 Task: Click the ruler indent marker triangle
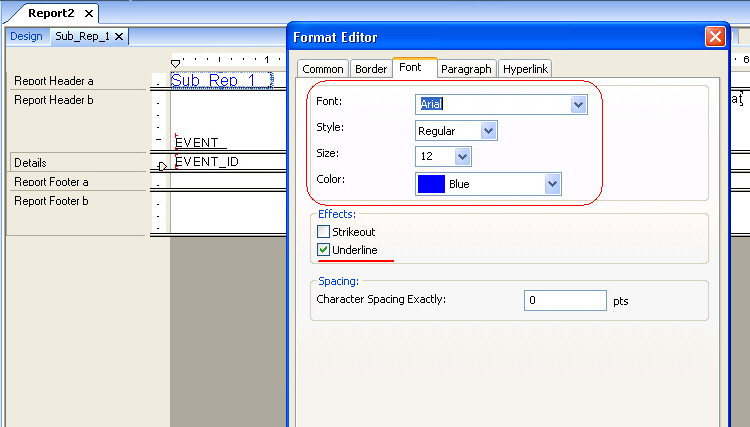point(176,63)
